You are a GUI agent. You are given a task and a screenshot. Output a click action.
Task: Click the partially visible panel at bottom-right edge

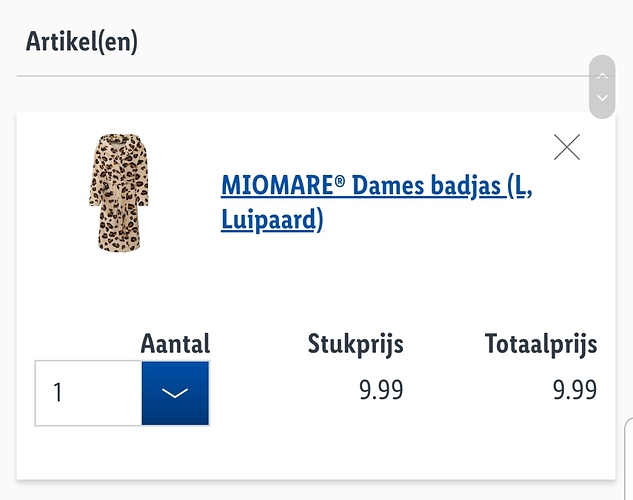(x=629, y=459)
